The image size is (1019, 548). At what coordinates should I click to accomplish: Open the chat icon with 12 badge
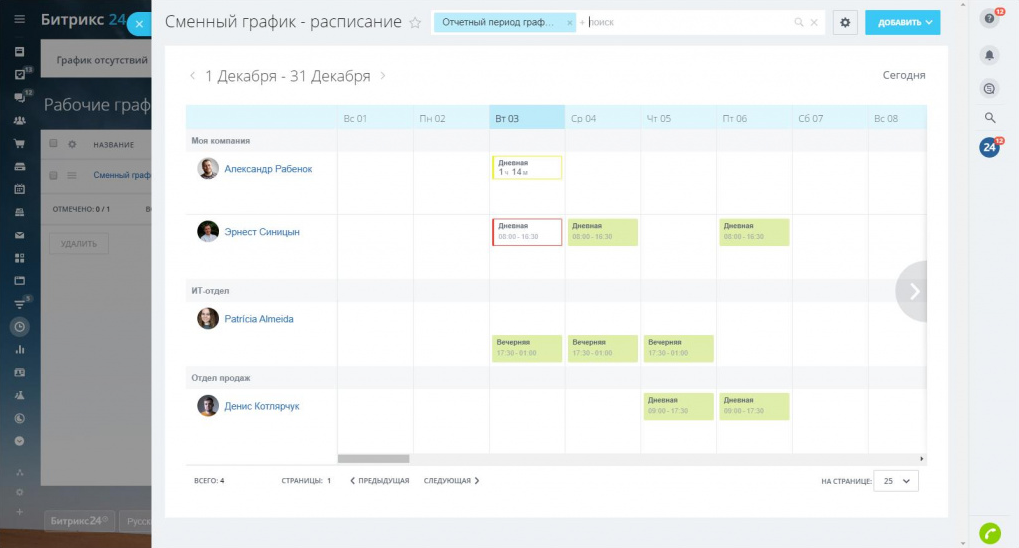point(19,98)
